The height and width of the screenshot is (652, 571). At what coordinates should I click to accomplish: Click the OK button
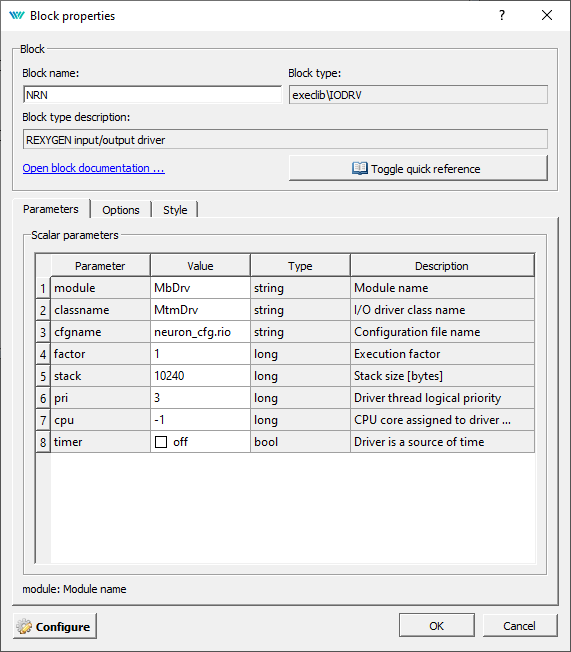(437, 626)
